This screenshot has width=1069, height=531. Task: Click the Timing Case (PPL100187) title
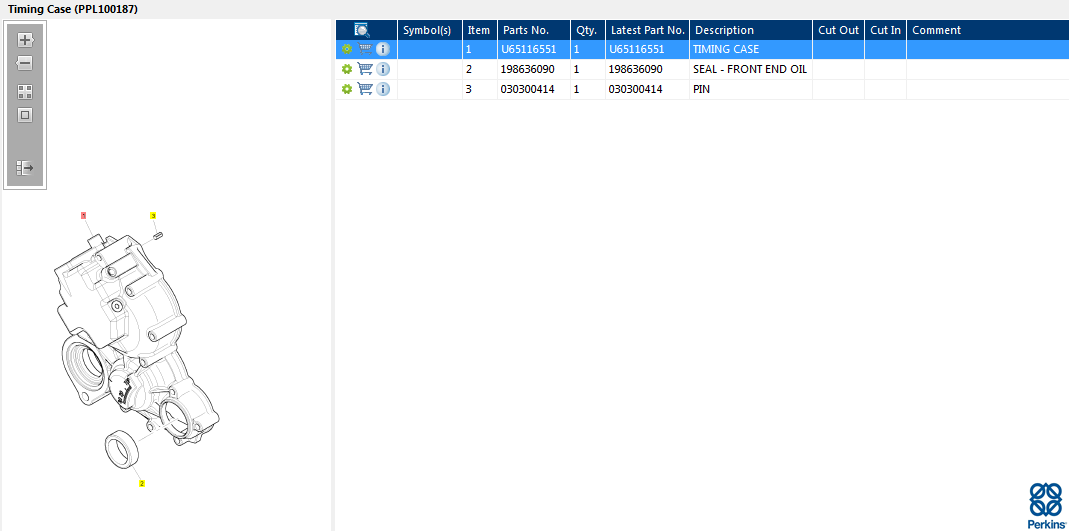(73, 10)
